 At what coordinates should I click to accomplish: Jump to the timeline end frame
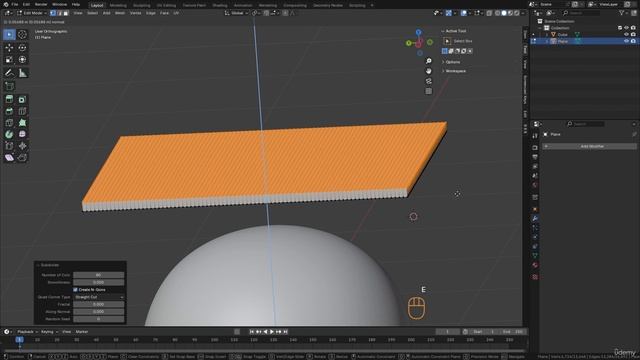coord(286,332)
